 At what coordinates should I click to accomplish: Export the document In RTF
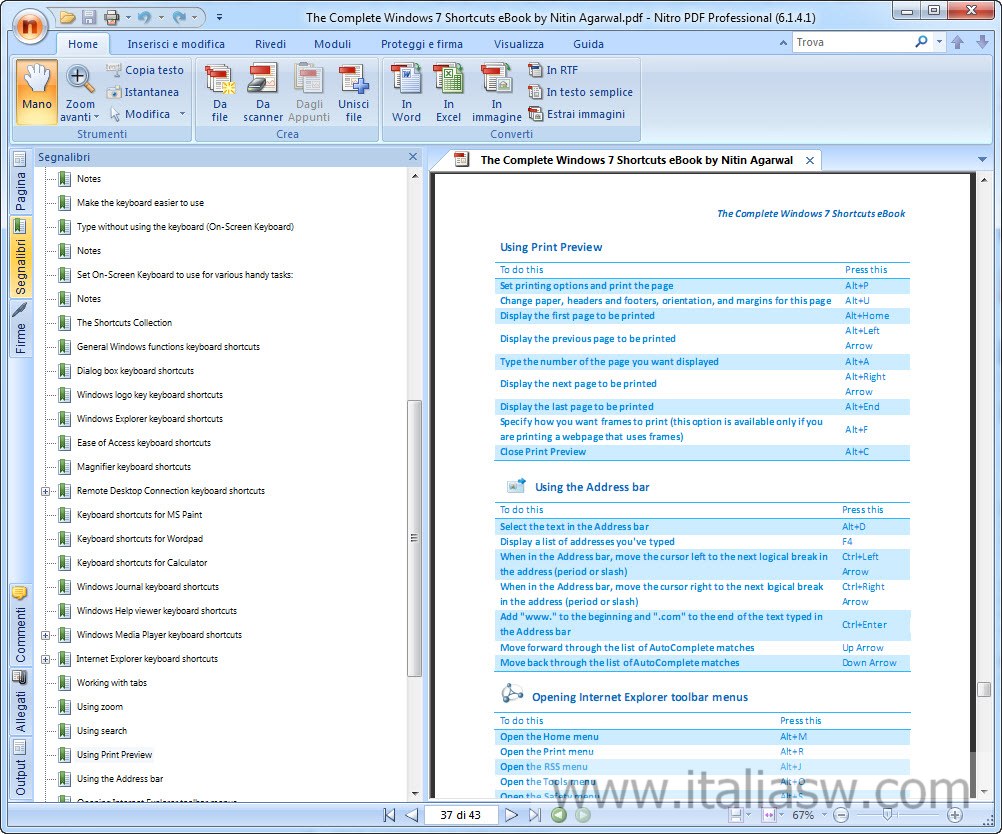pyautogui.click(x=553, y=70)
